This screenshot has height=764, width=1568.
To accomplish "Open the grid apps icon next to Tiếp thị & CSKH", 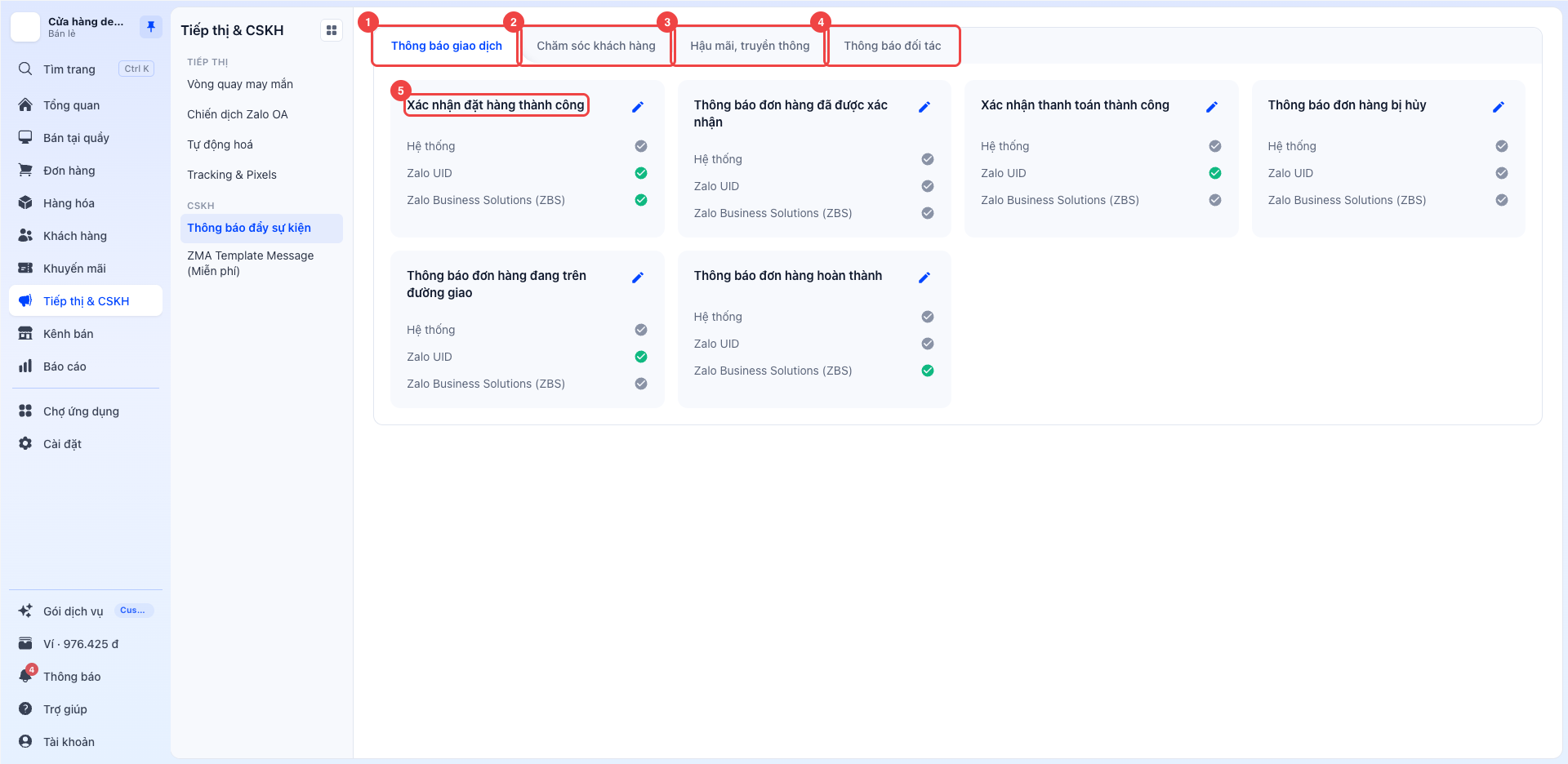I will [332, 30].
